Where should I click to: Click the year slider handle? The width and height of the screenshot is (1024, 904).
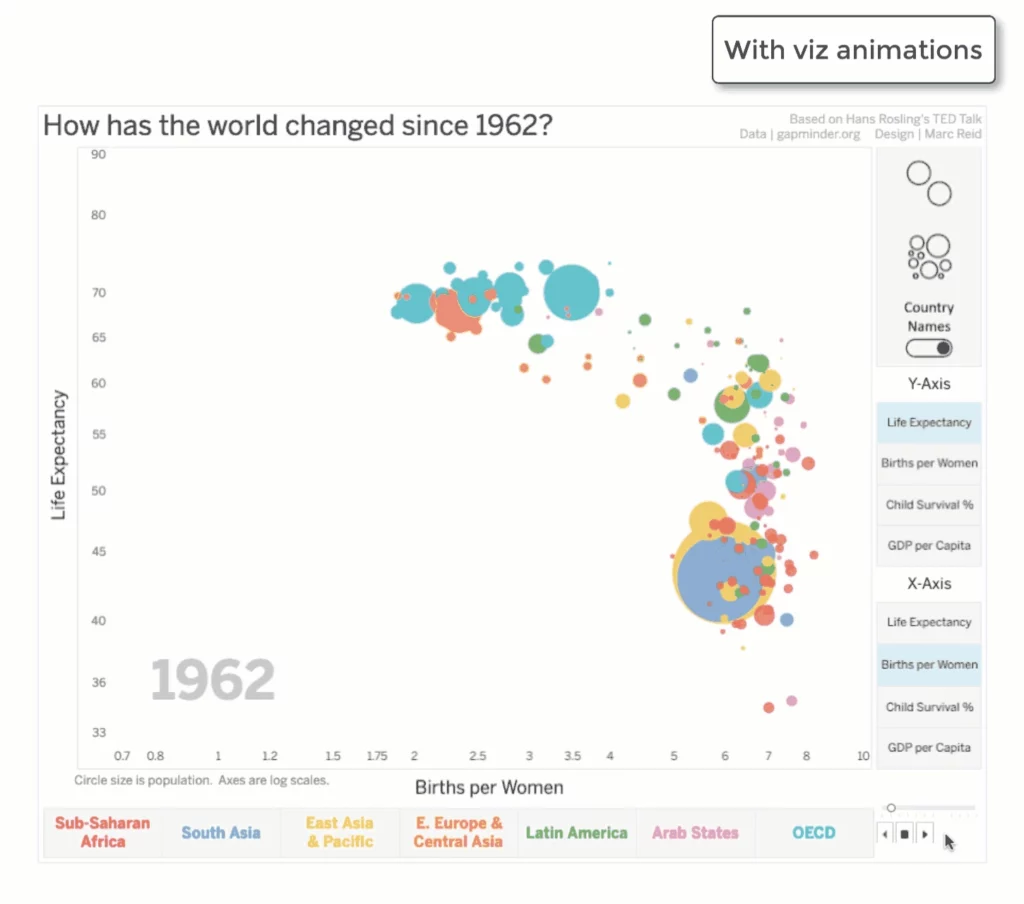coord(891,808)
